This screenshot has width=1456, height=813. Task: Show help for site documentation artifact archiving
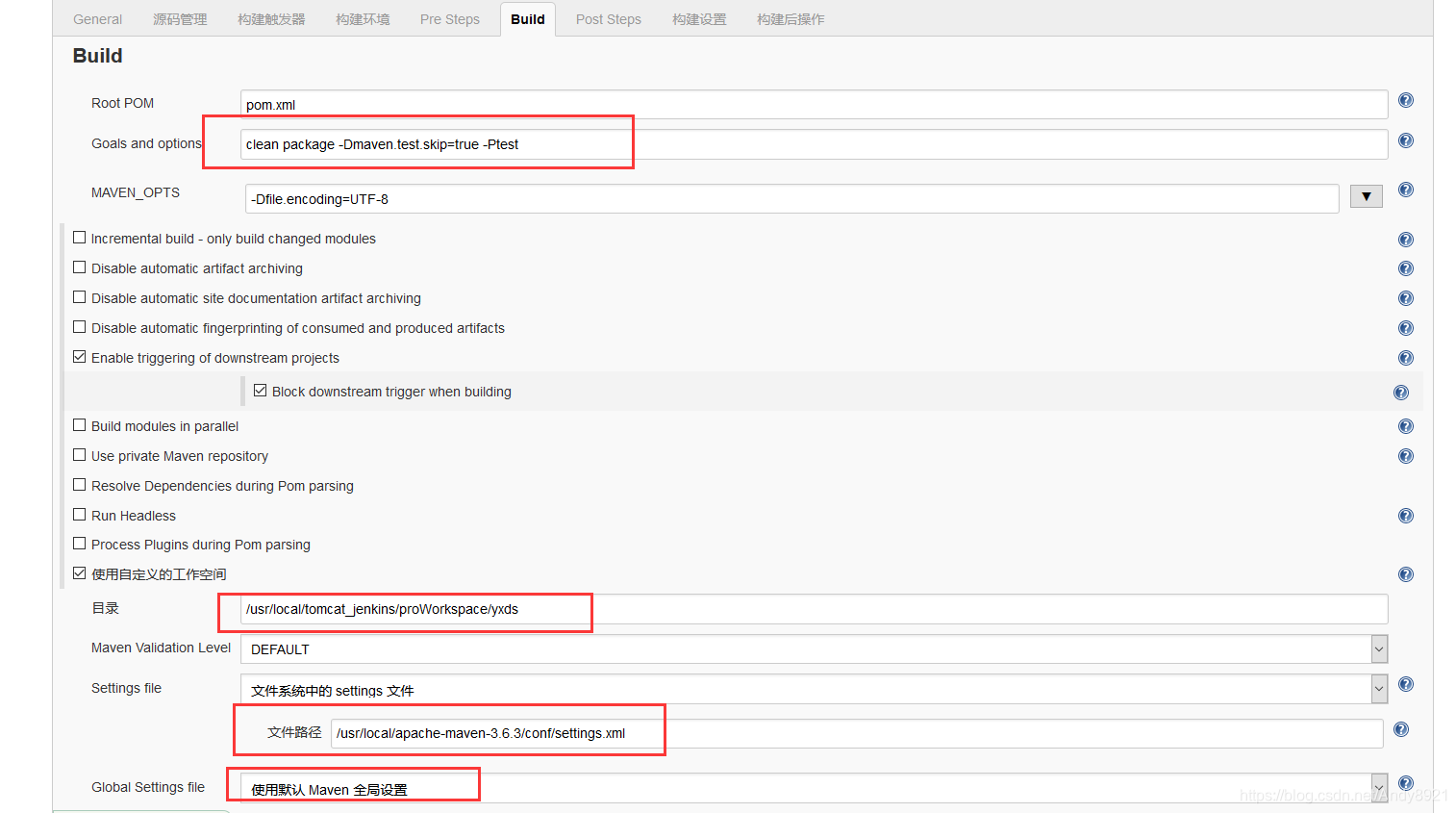pos(1405,298)
